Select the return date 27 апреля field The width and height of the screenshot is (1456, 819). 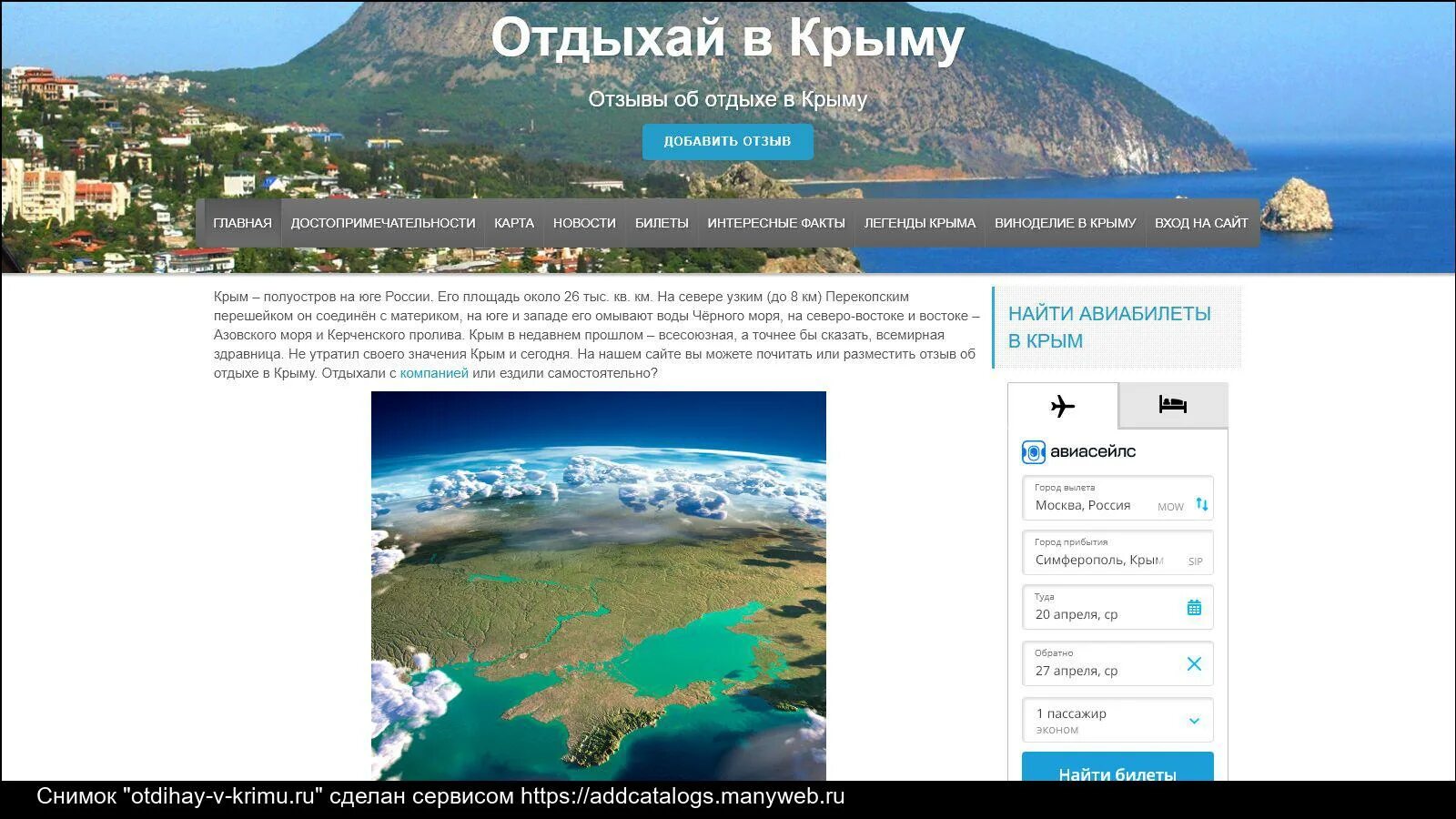(x=1117, y=663)
